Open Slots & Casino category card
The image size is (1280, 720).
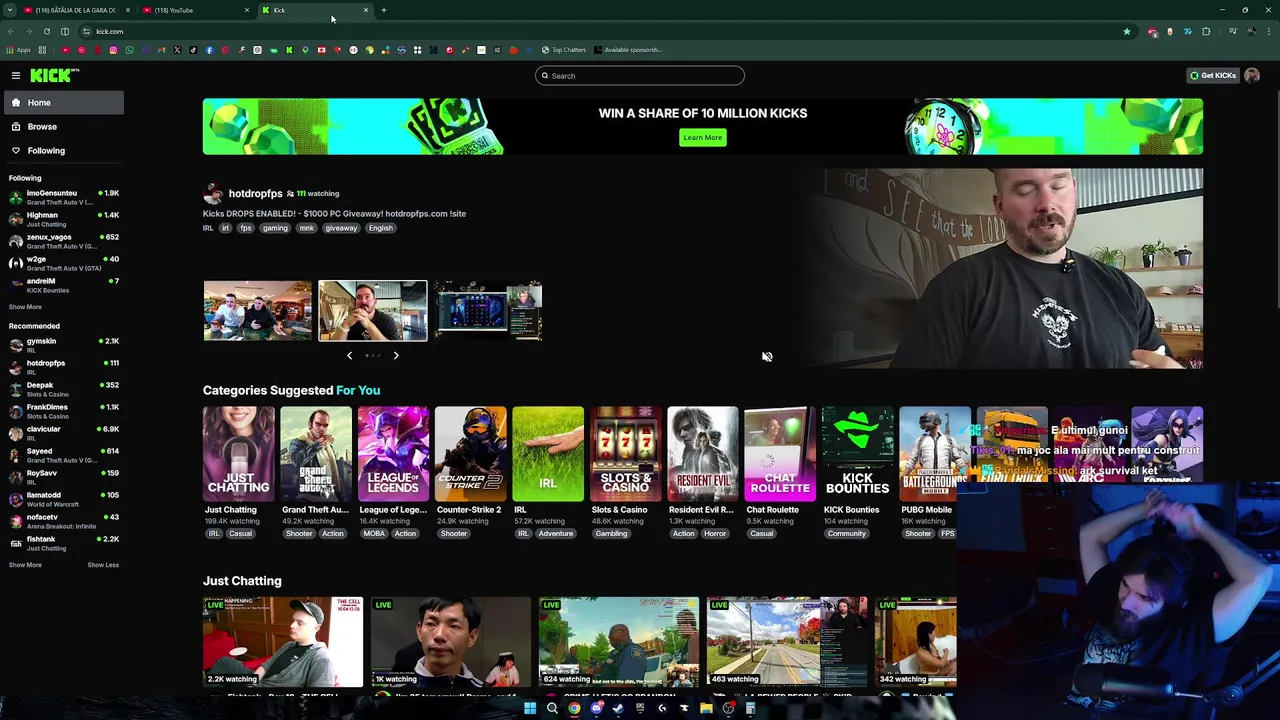pos(625,453)
